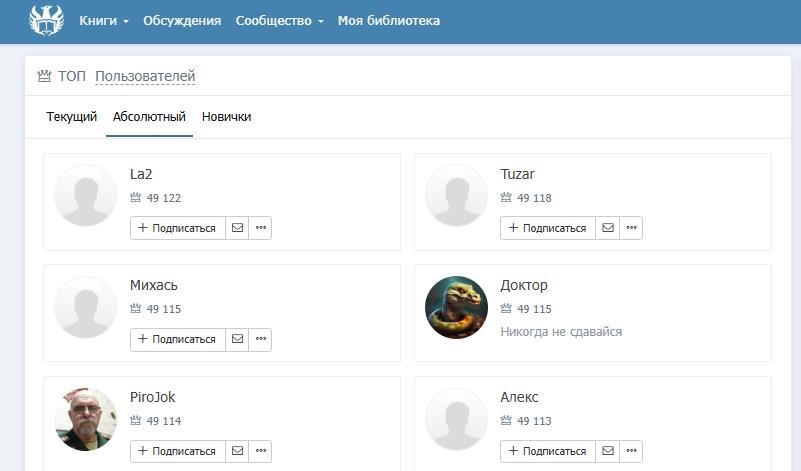Open more options for Михась
This screenshot has height=471, width=801.
coord(261,339)
